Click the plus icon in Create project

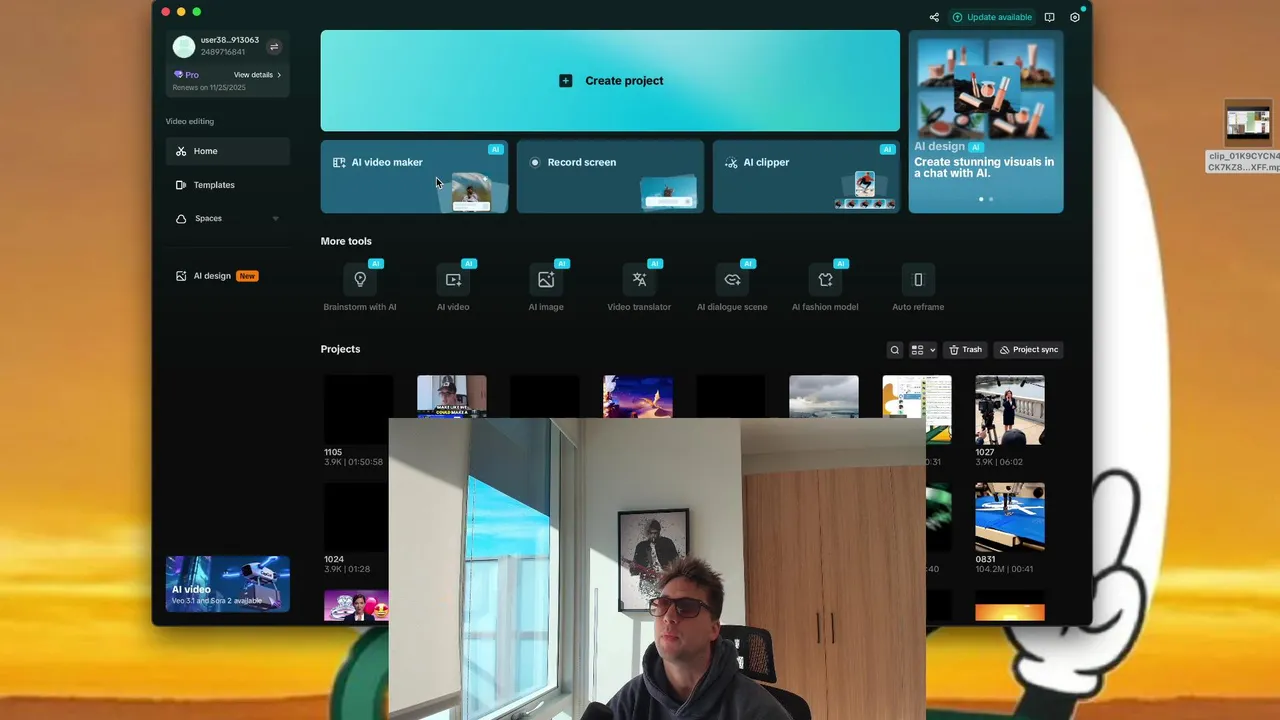[565, 81]
